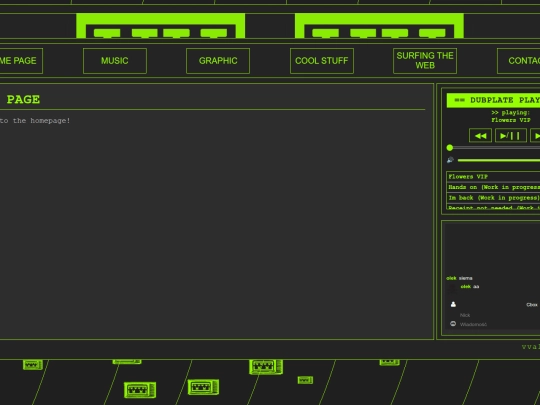Mute with the speaker volume icon

[x=450, y=160]
